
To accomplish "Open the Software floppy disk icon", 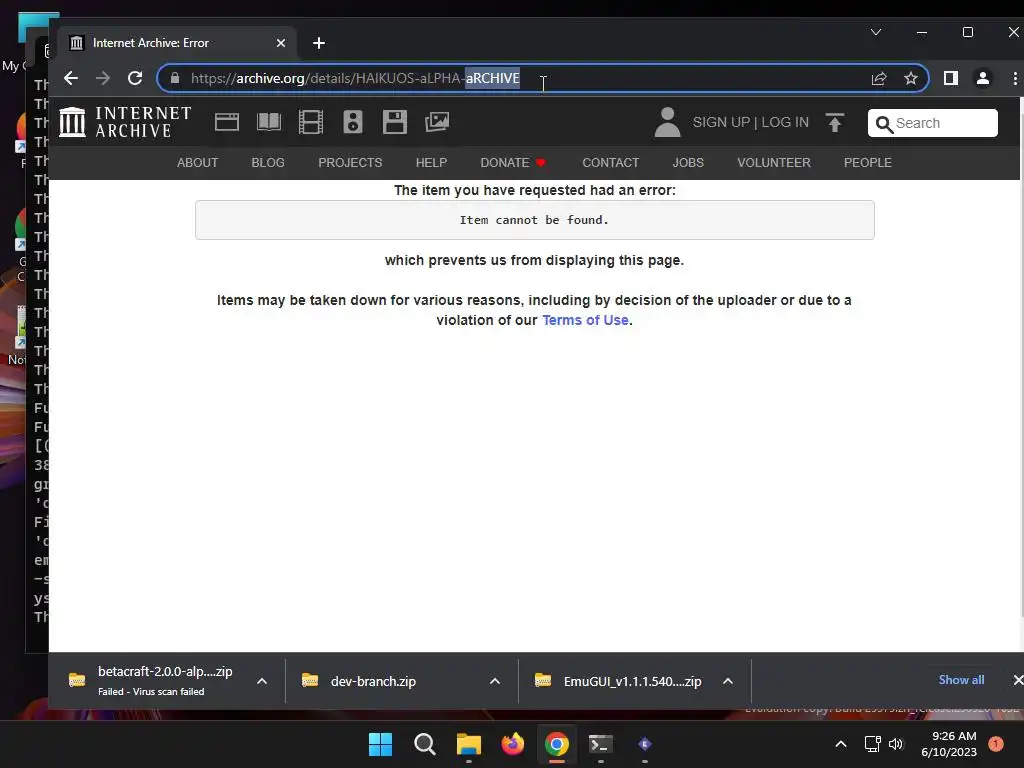I will point(394,122).
